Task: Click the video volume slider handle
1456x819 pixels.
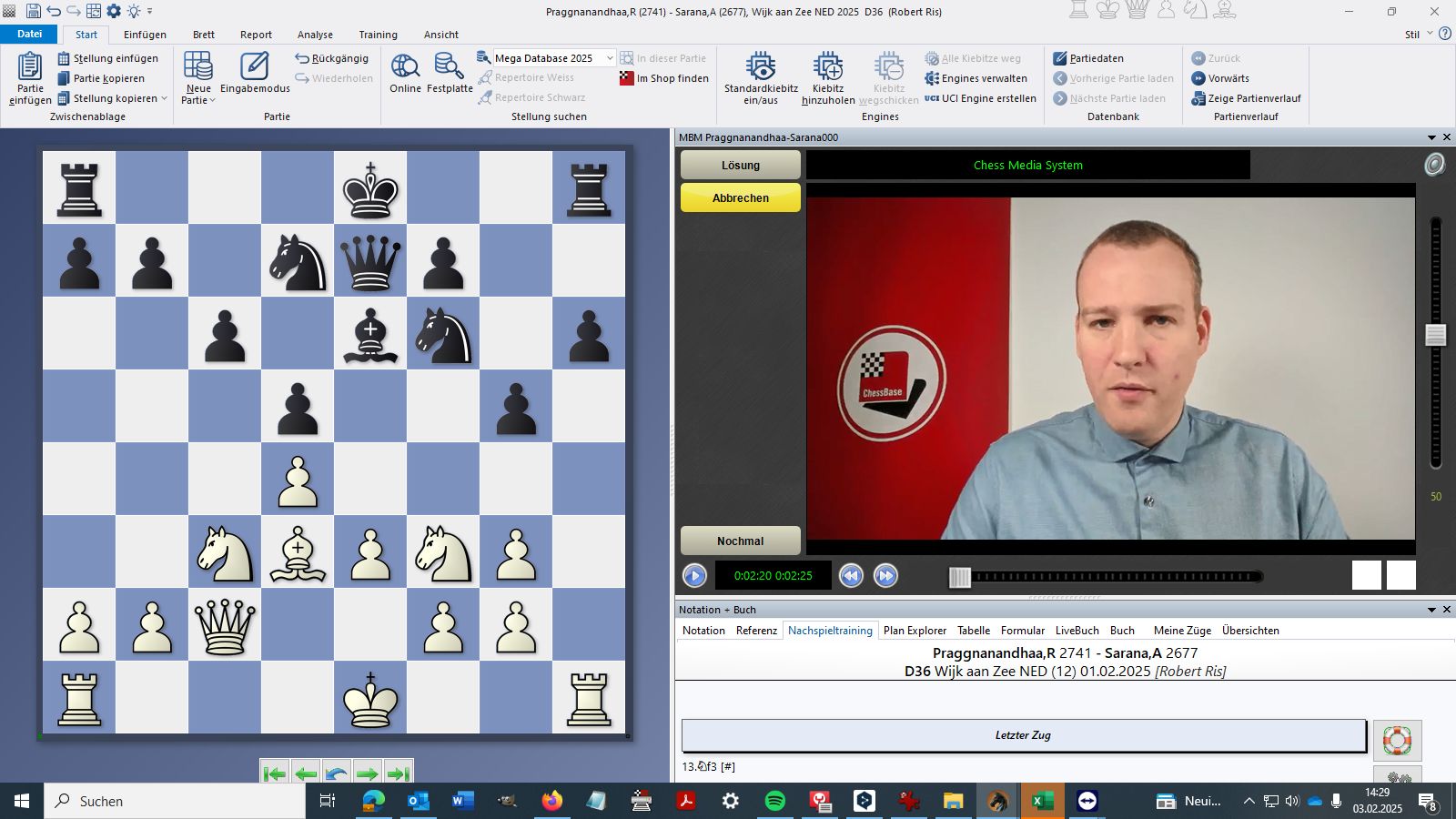Action: click(x=1436, y=335)
